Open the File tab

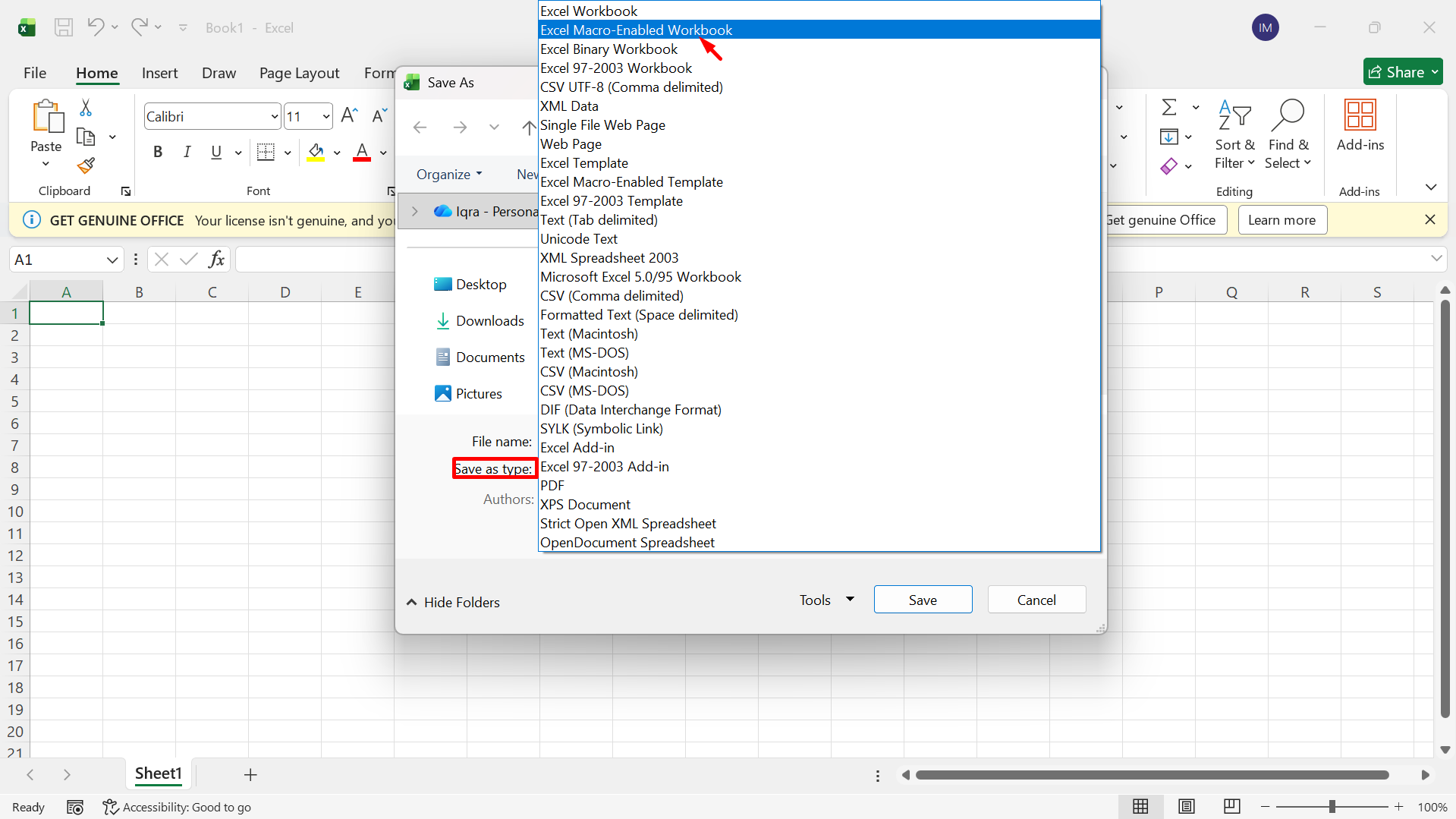tap(35, 73)
